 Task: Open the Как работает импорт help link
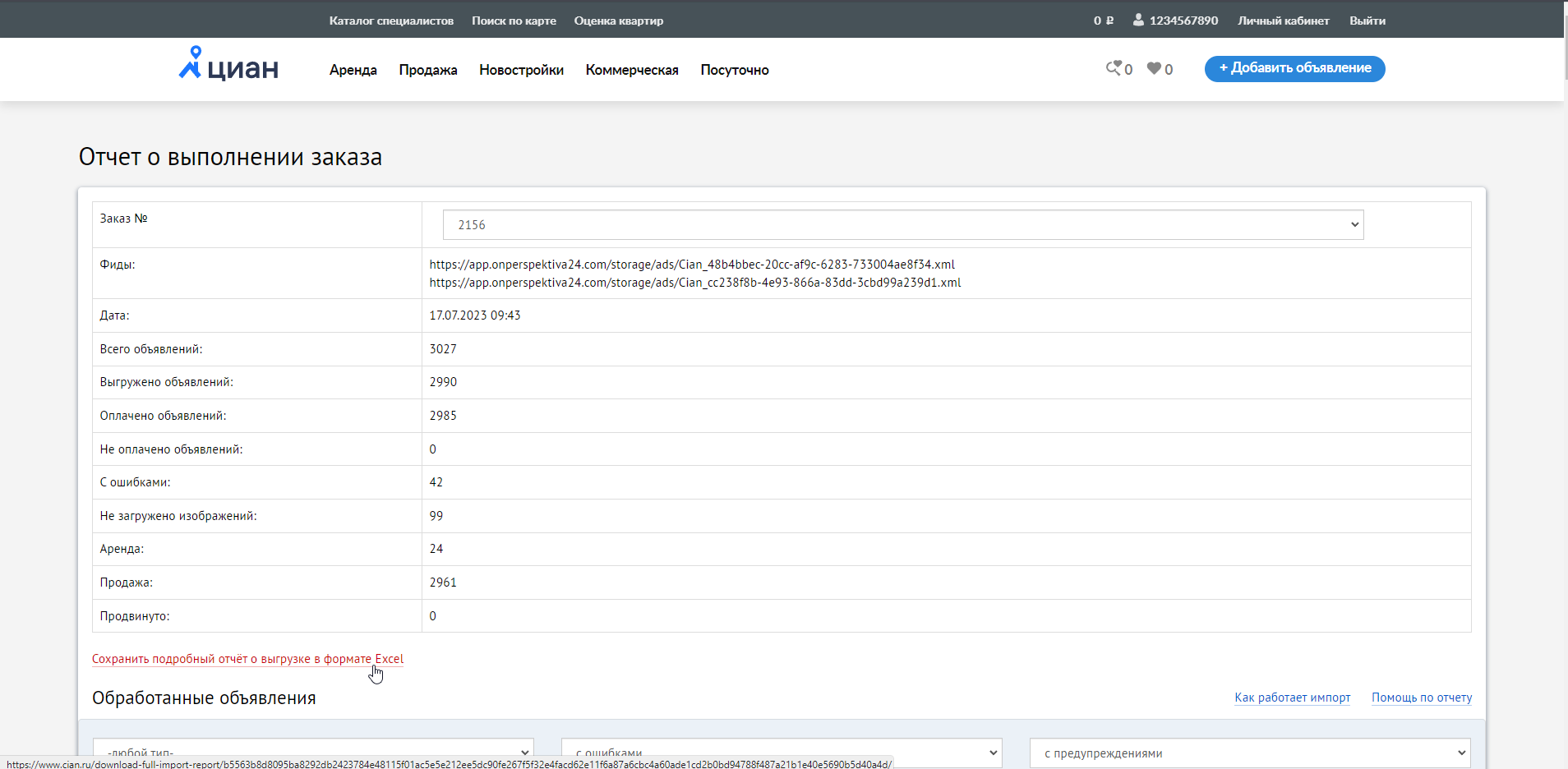1292,698
